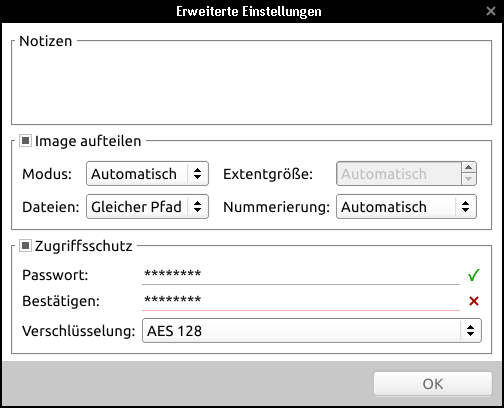Open the Dateien dropdown showing Gleicher Pfad
Screen dimensions: 504x408
(147, 207)
